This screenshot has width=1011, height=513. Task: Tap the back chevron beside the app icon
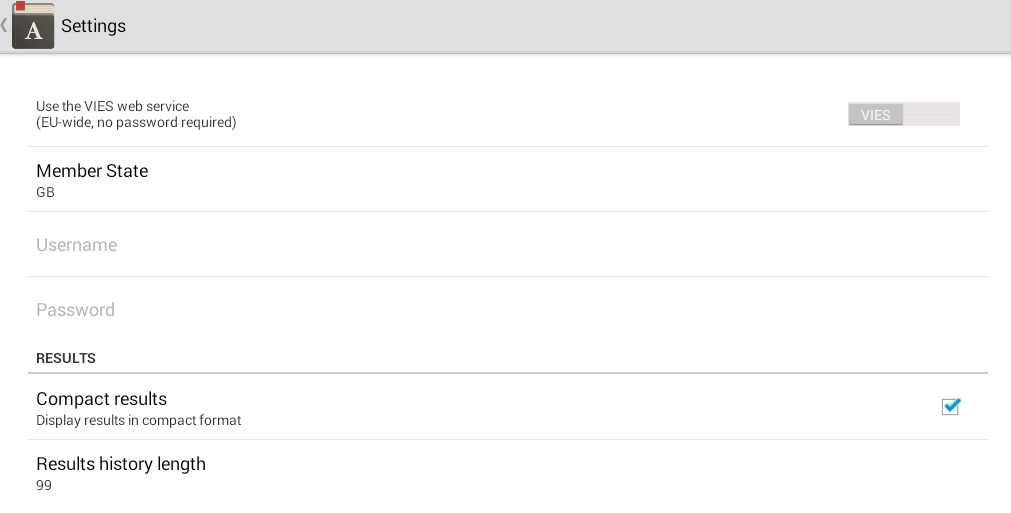click(4, 25)
